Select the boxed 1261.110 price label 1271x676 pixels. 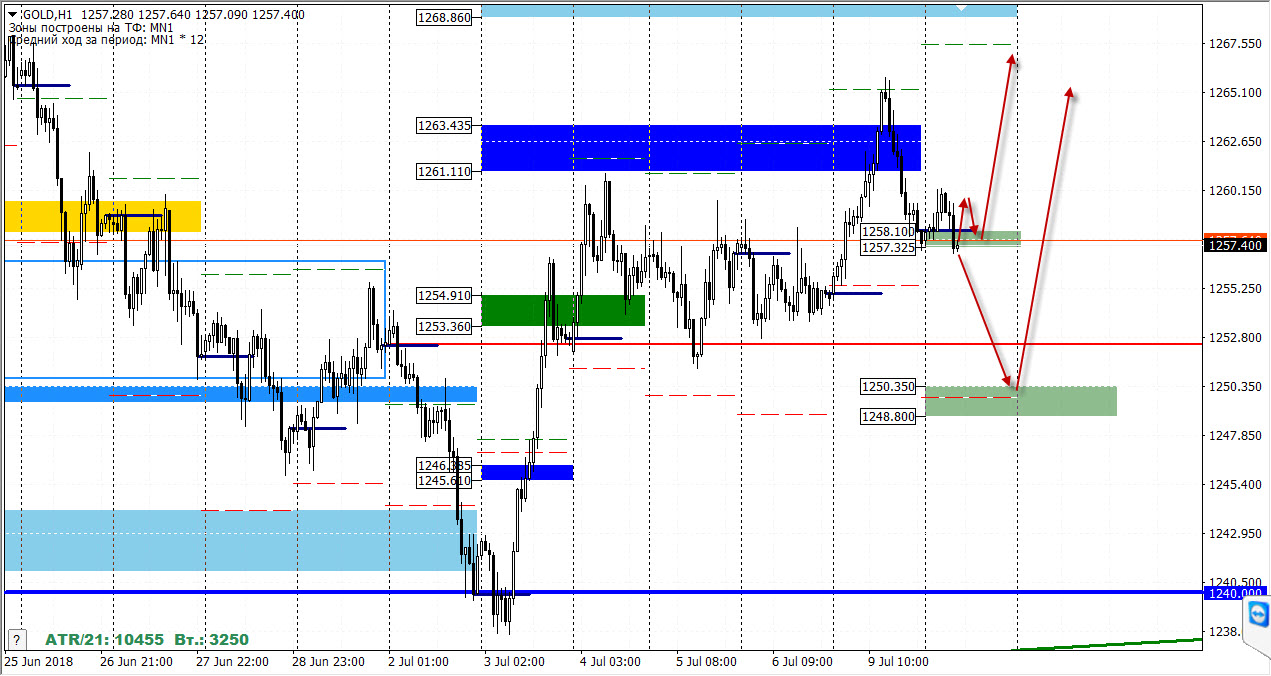(444, 172)
